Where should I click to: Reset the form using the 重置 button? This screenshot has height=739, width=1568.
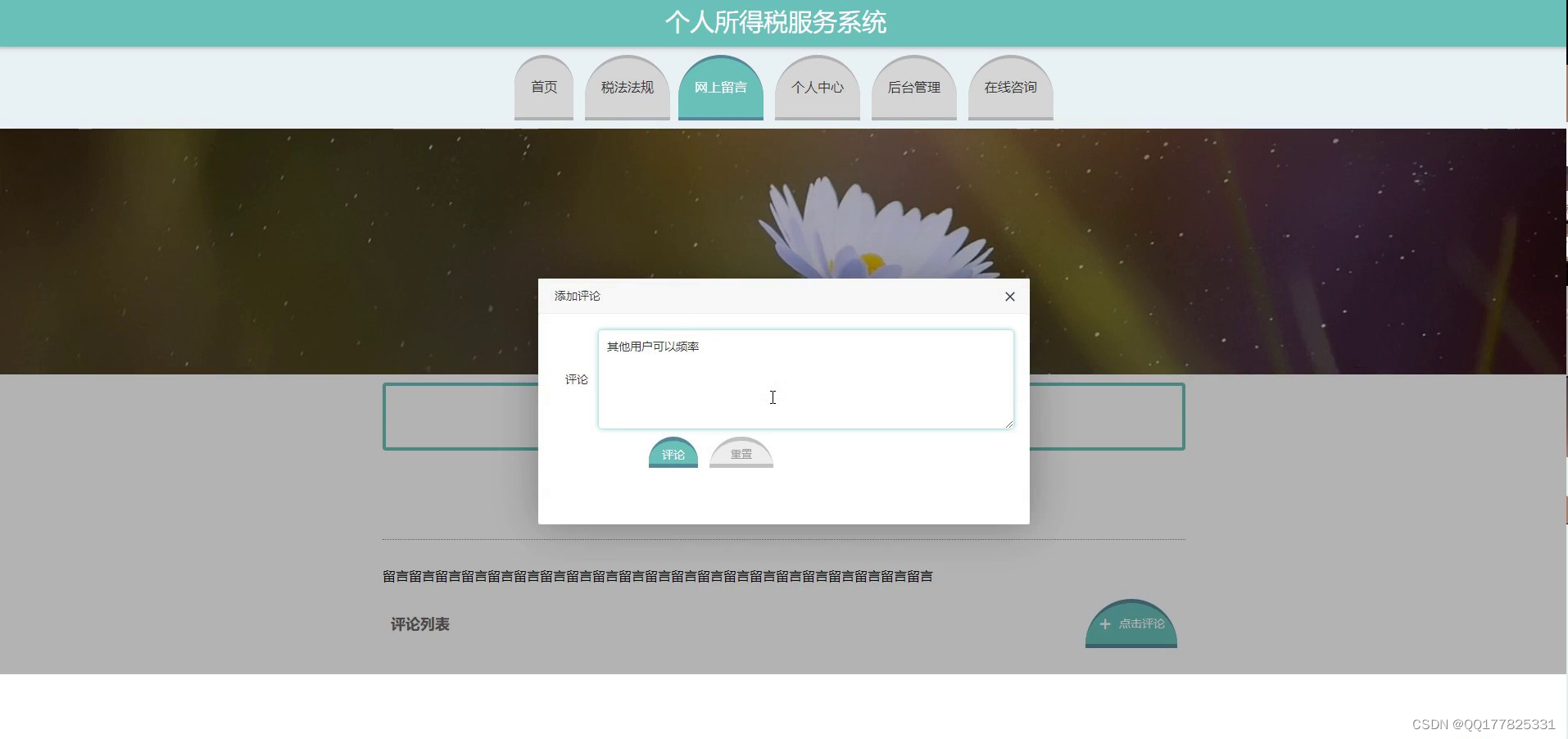click(741, 454)
